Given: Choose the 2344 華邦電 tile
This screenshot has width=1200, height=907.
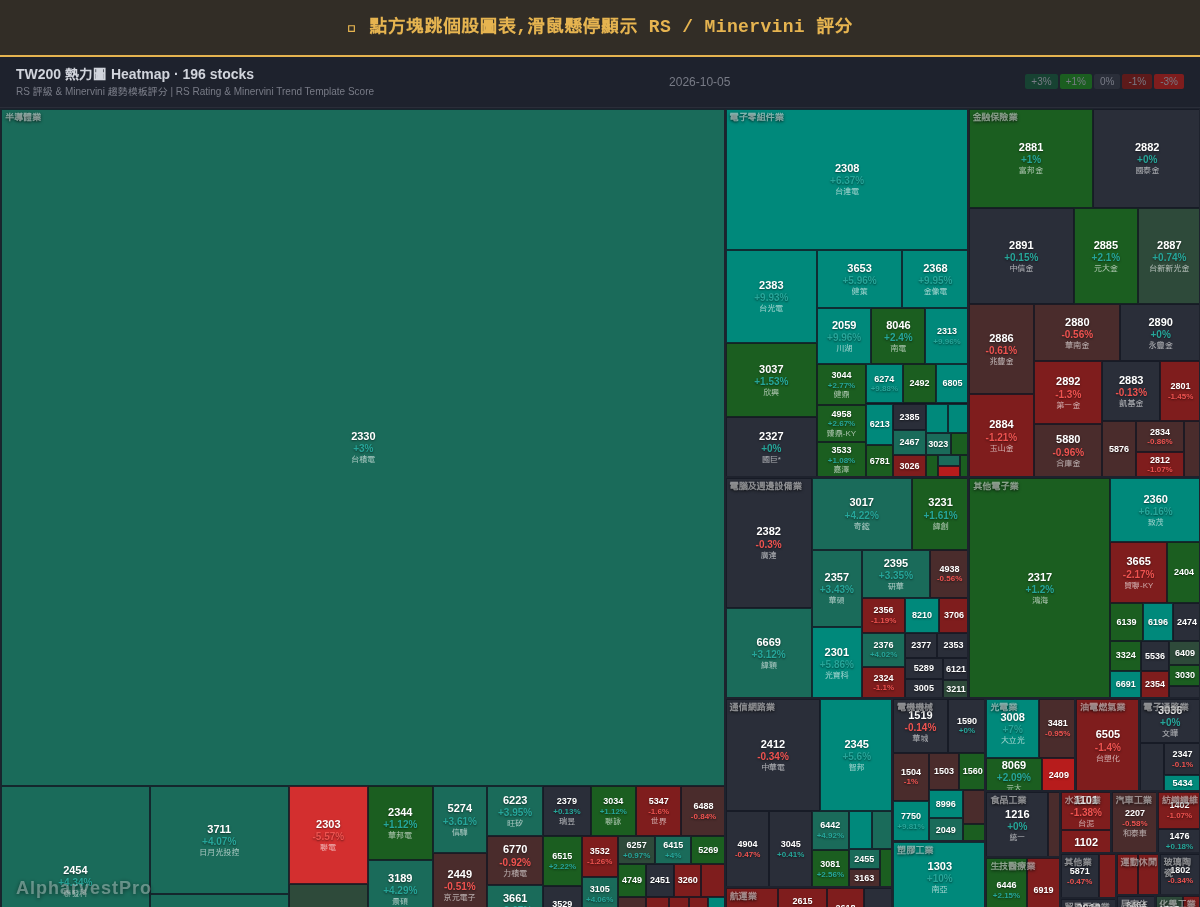Looking at the screenshot, I should pyautogui.click(x=400, y=823).
